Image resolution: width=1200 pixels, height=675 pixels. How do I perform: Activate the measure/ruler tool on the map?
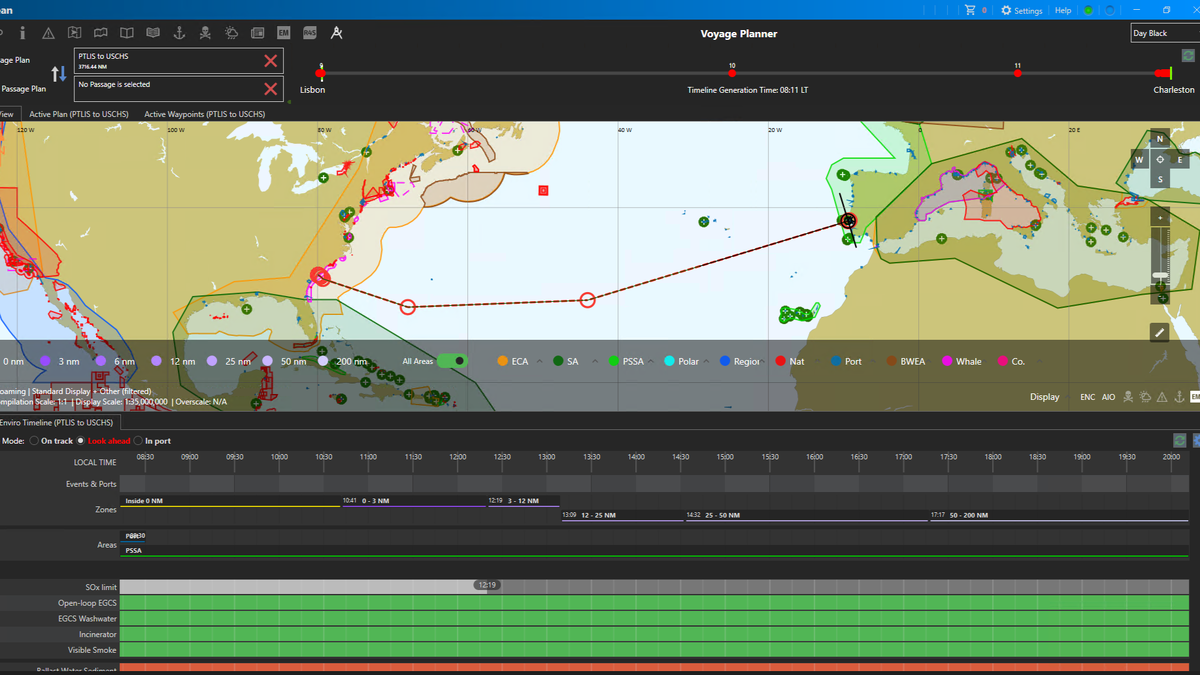(1158, 331)
